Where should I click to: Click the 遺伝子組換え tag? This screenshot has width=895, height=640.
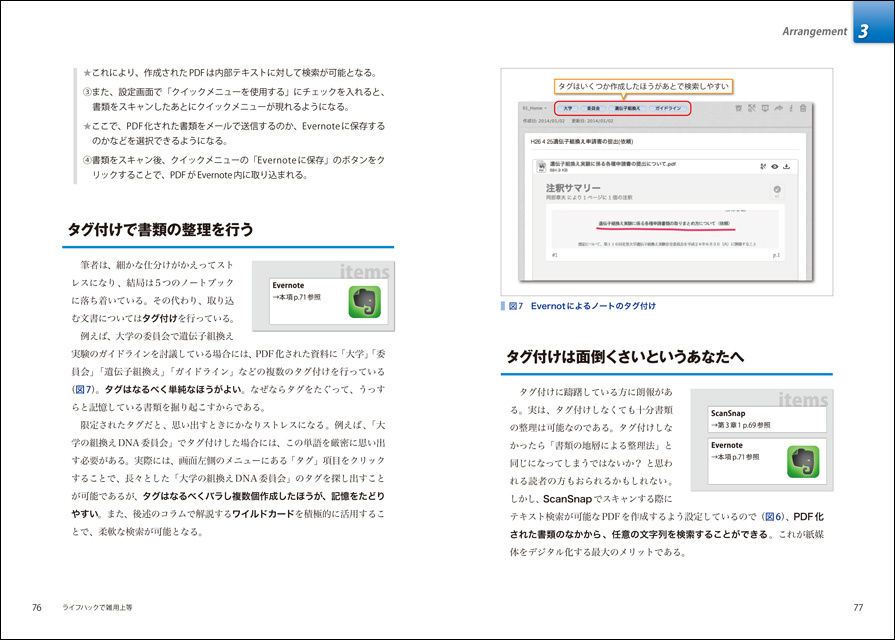click(628, 107)
